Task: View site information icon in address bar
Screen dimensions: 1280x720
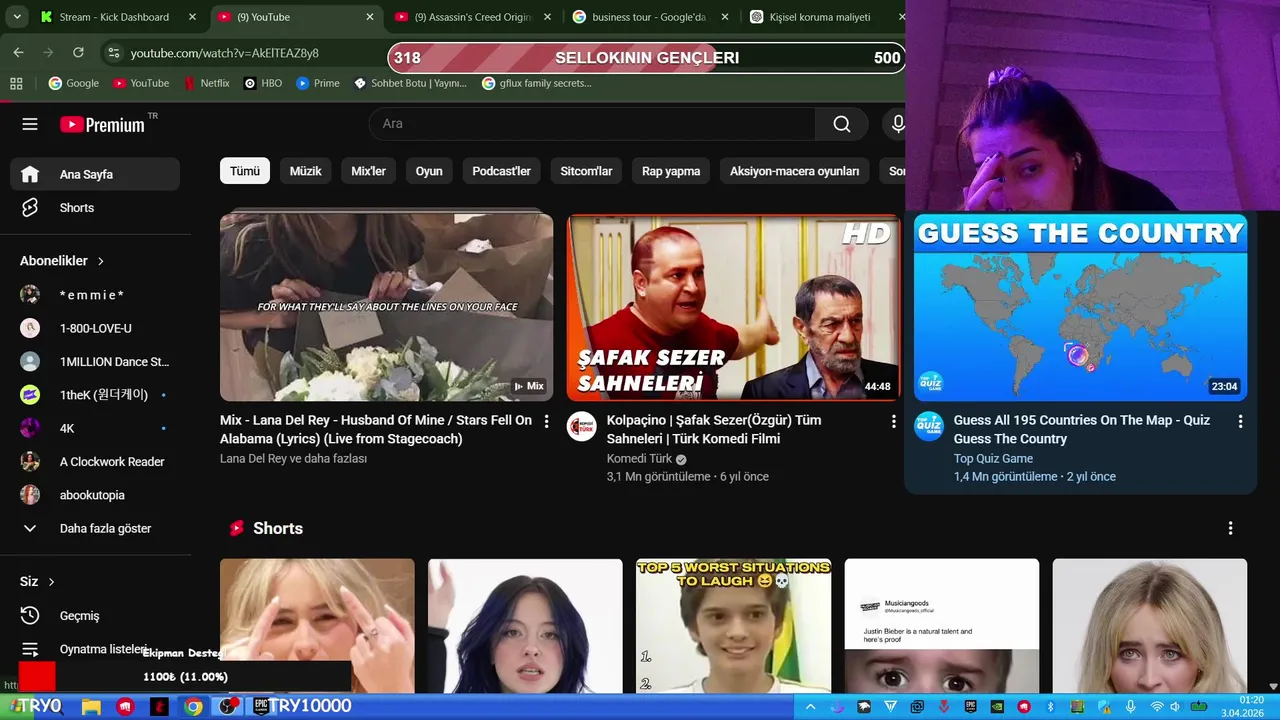Action: coord(113,53)
